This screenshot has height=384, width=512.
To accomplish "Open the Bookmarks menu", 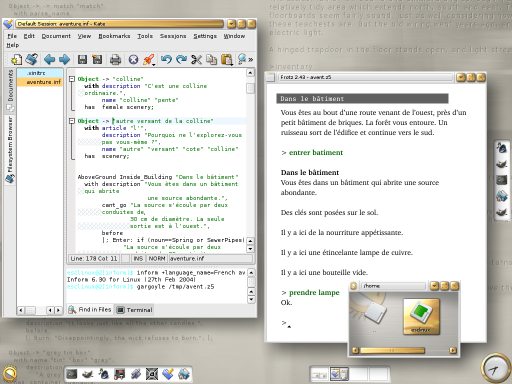I will (114, 36).
